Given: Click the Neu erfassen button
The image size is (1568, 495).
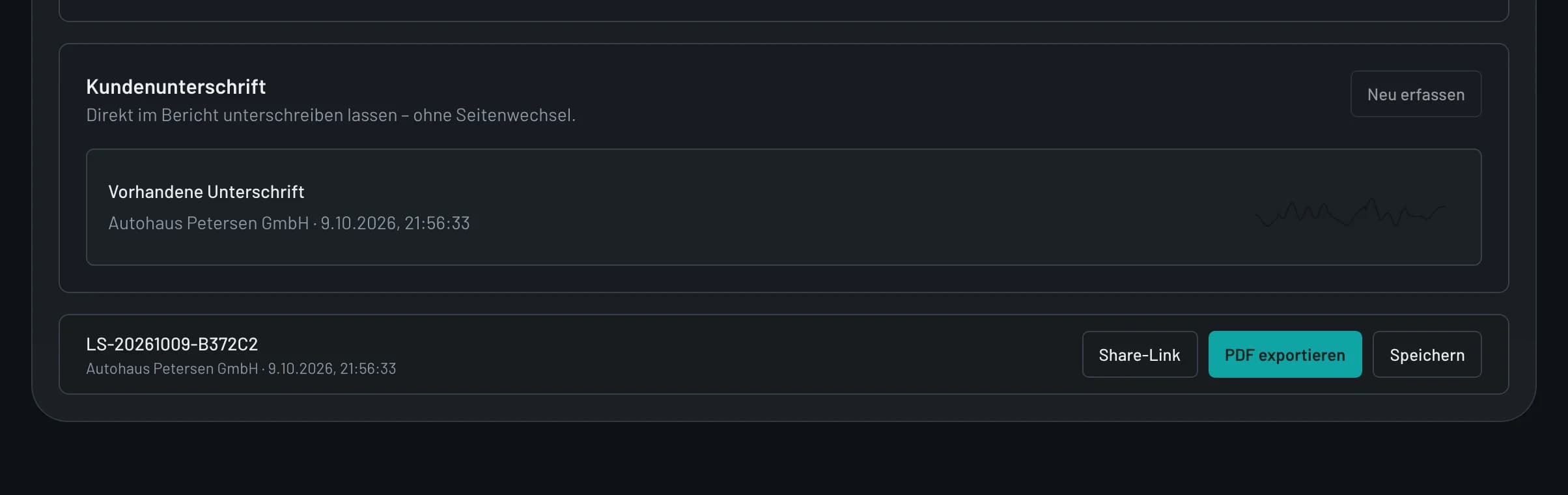Looking at the screenshot, I should tap(1416, 94).
